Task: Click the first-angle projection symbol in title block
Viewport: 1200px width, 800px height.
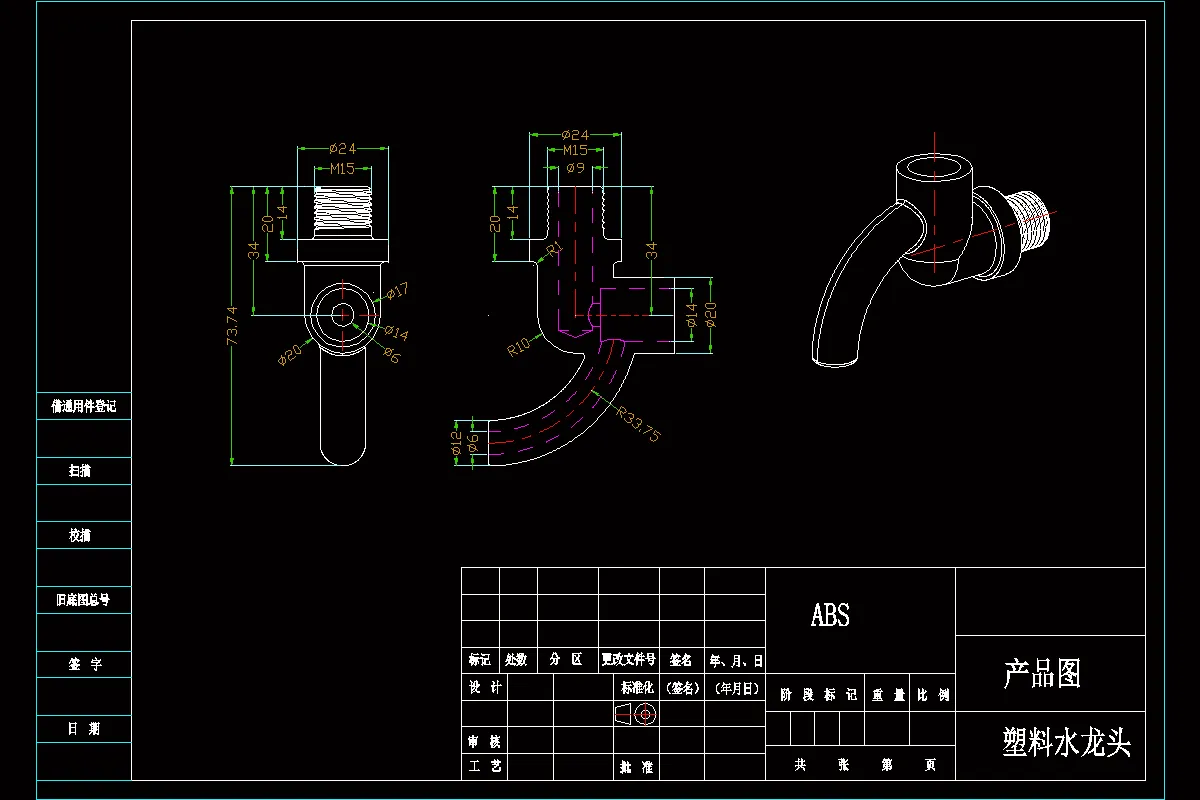Action: pyautogui.click(x=633, y=714)
